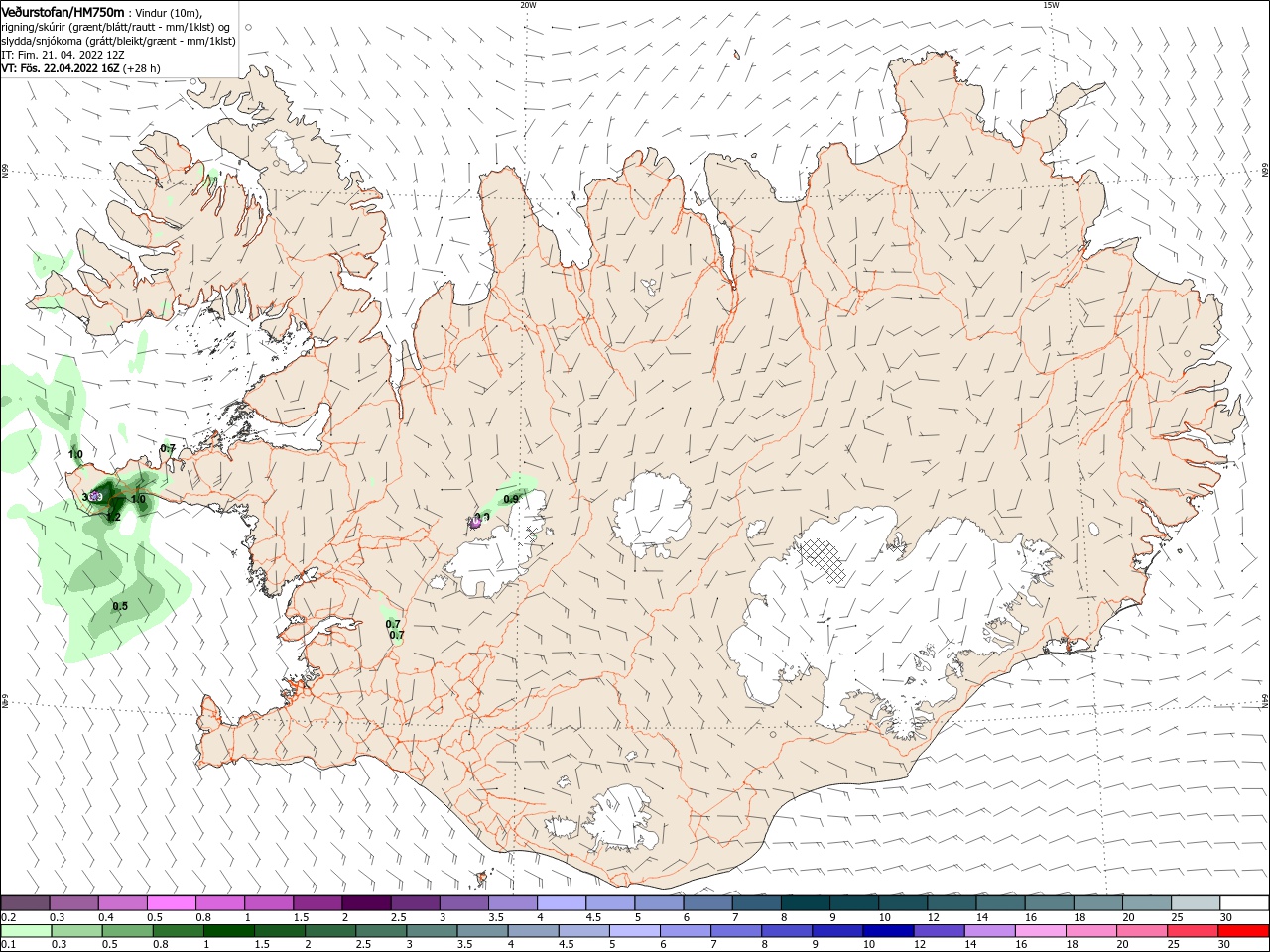Pick the plum 1.5–2 snow legend swatch
This screenshot has width=1270, height=952.
[x=317, y=903]
